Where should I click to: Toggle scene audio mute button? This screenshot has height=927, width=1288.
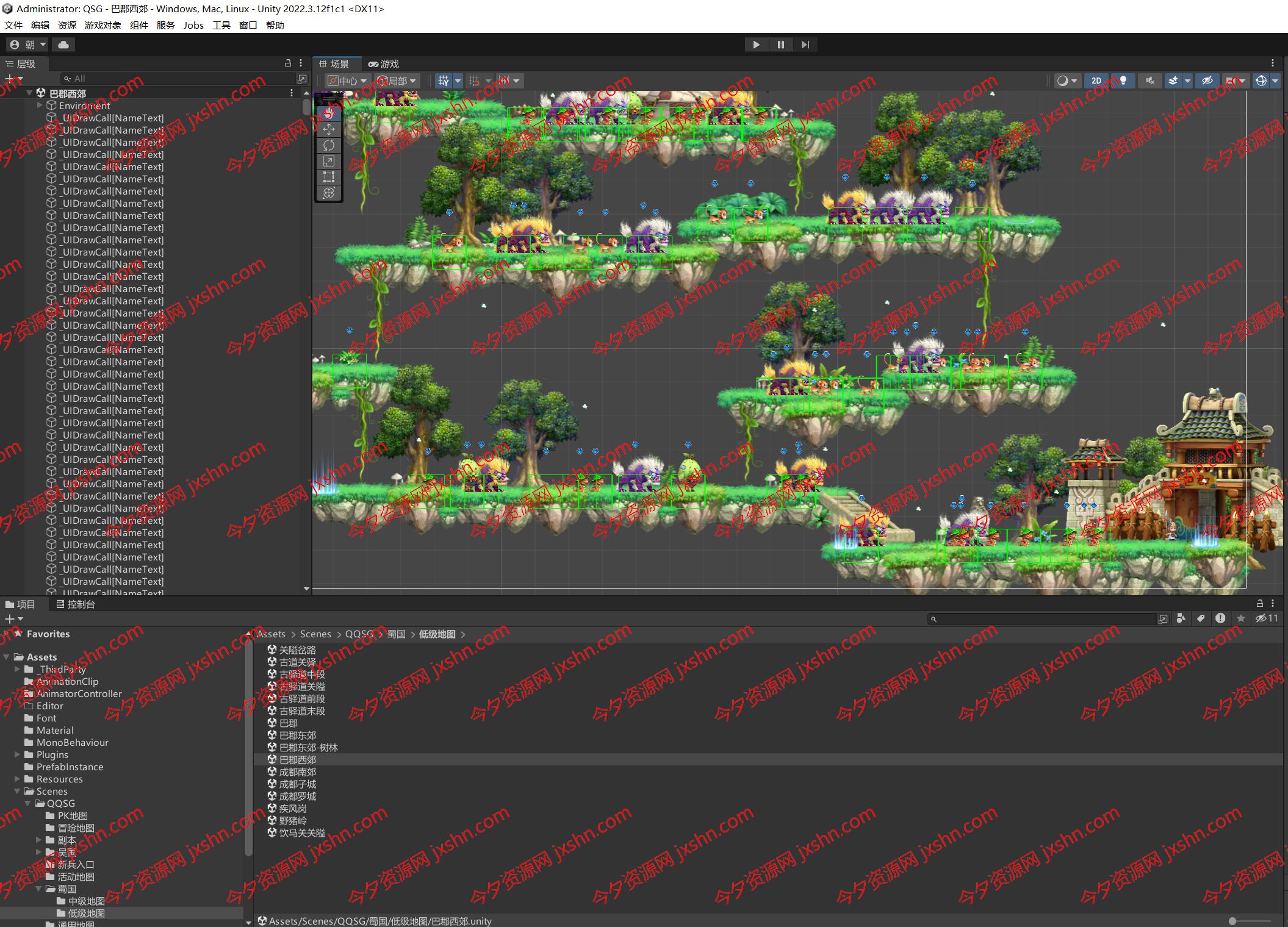(1149, 81)
